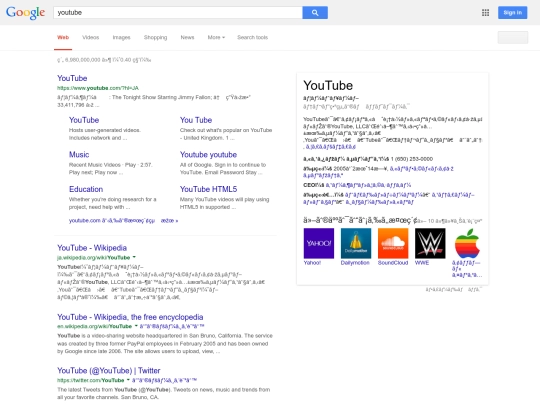Screen dimensions: 540x405
Task: Click the more results from youtube.com link
Action: pyautogui.click(x=123, y=220)
